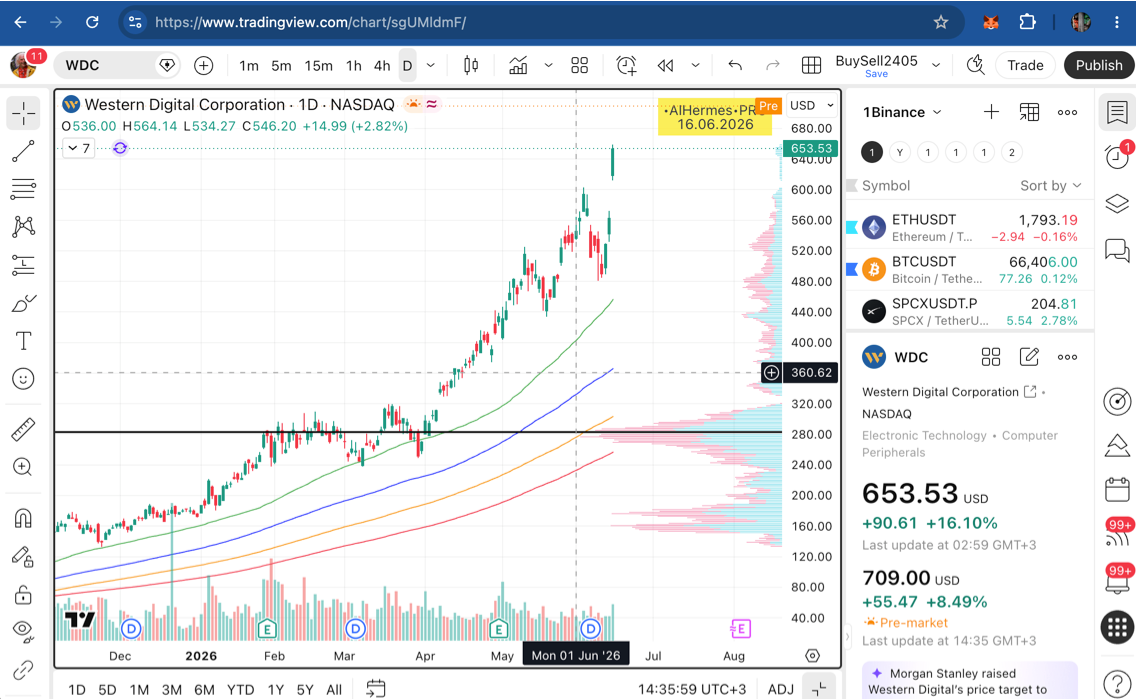Switch to the 15m timeframe
This screenshot has width=1136, height=699.
pos(318,65)
